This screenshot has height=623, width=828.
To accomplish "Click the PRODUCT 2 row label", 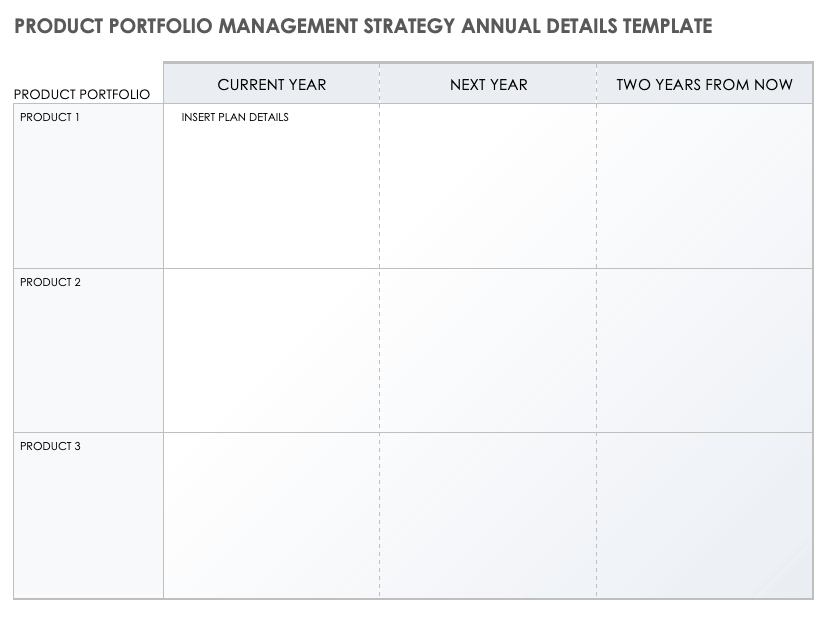I will pos(50,282).
